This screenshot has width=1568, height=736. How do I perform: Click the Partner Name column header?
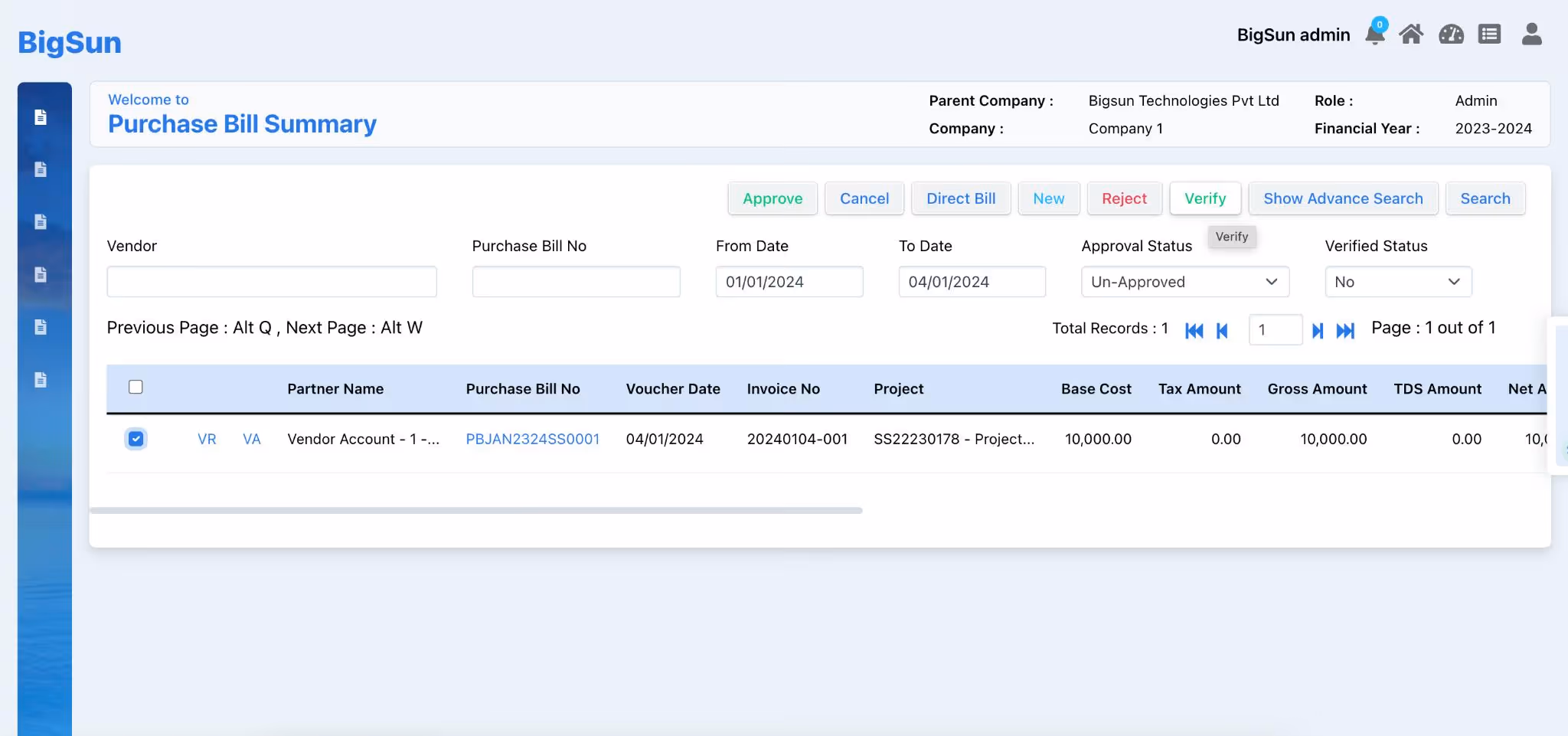[335, 389]
